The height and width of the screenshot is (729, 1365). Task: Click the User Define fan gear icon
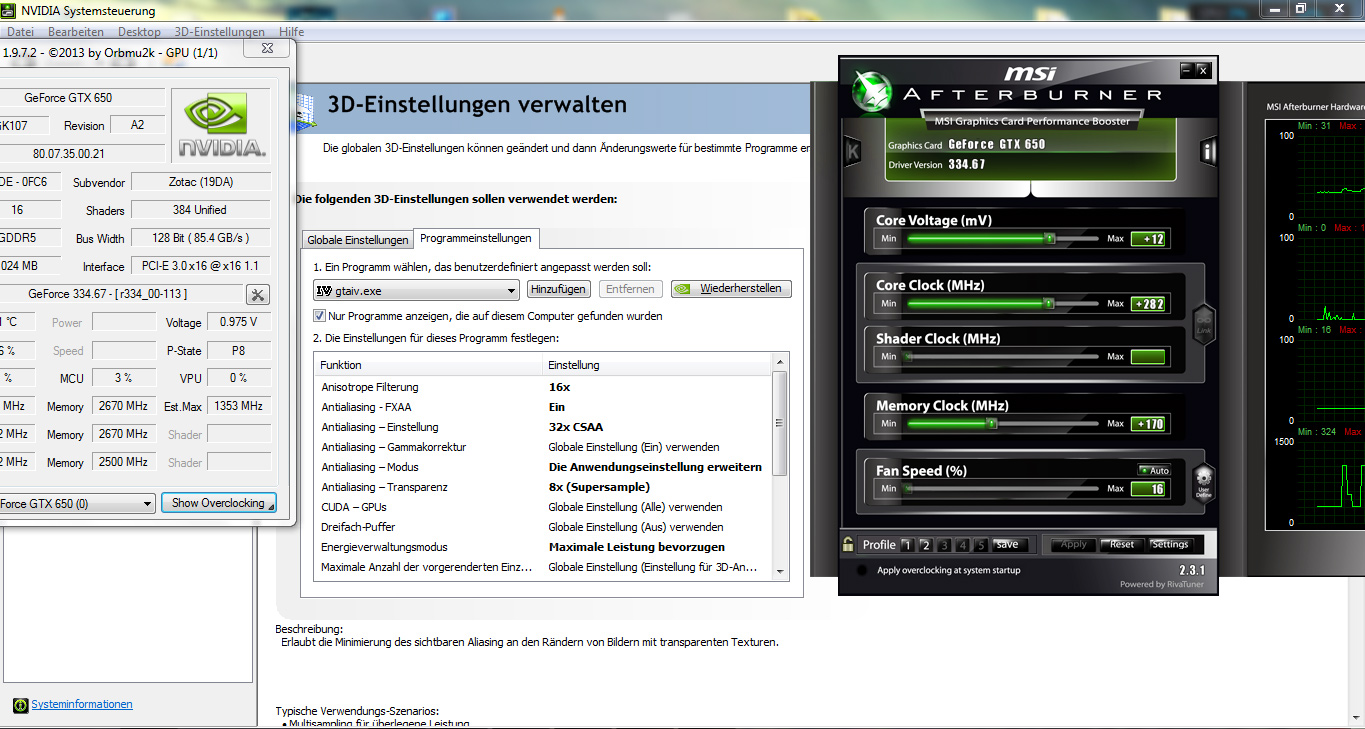(1204, 483)
